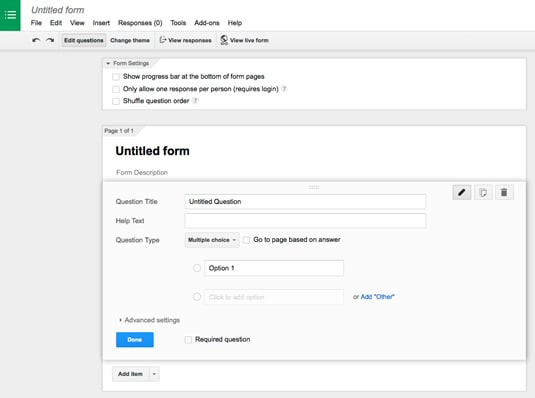
Task: Toggle Shuffle question order checkbox
Action: click(116, 101)
